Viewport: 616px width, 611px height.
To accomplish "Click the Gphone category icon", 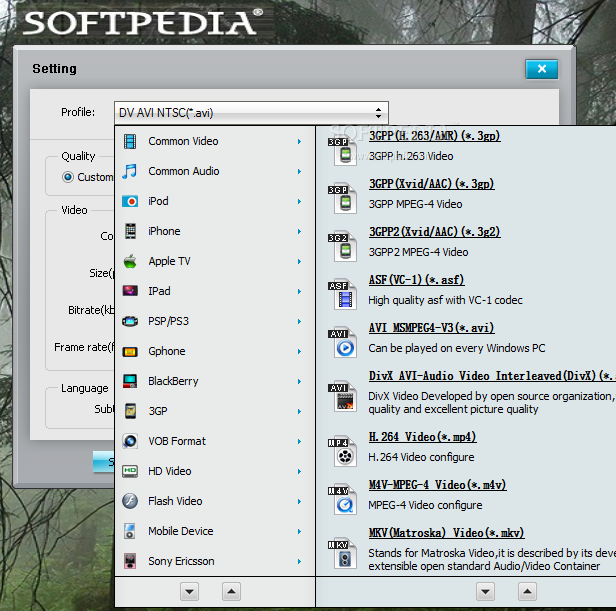I will click(130, 351).
